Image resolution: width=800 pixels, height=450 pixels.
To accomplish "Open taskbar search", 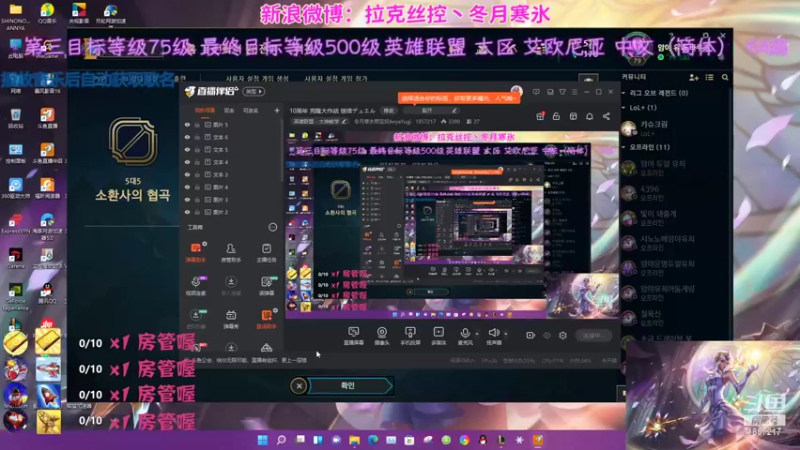I will coord(281,440).
